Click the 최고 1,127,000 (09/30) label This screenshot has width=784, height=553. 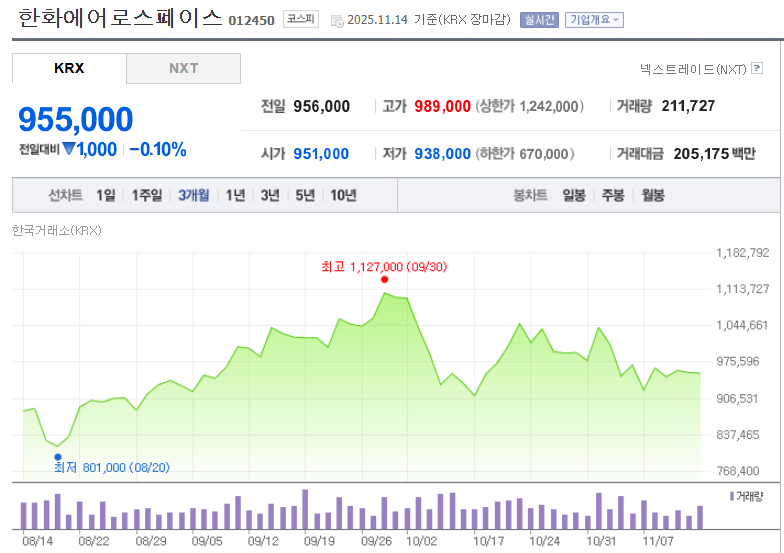point(384,266)
